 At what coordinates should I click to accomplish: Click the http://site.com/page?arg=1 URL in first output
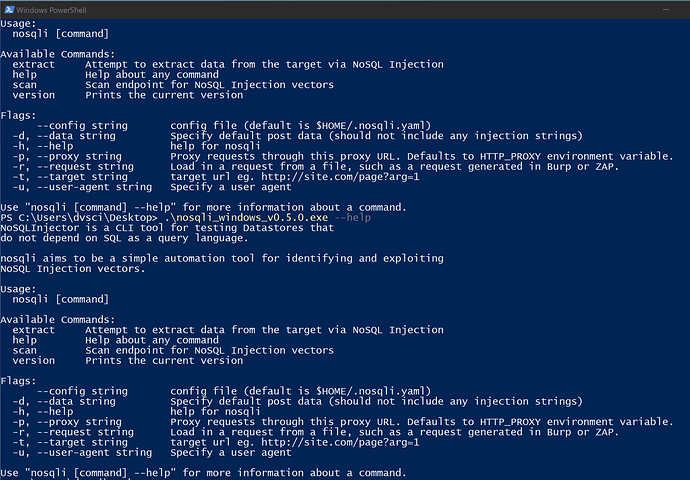340,177
